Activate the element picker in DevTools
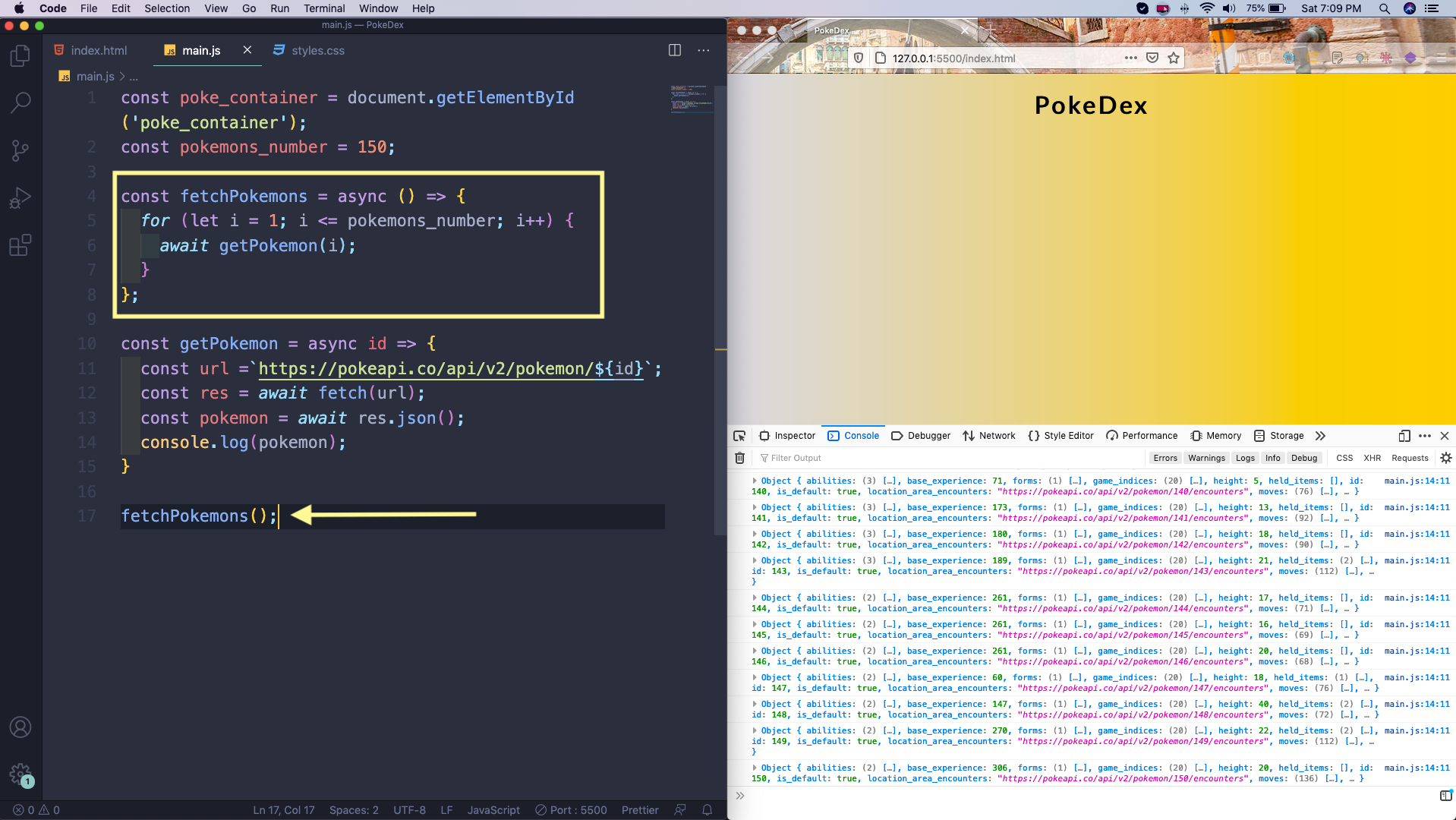This screenshot has height=820, width=1456. [739, 436]
